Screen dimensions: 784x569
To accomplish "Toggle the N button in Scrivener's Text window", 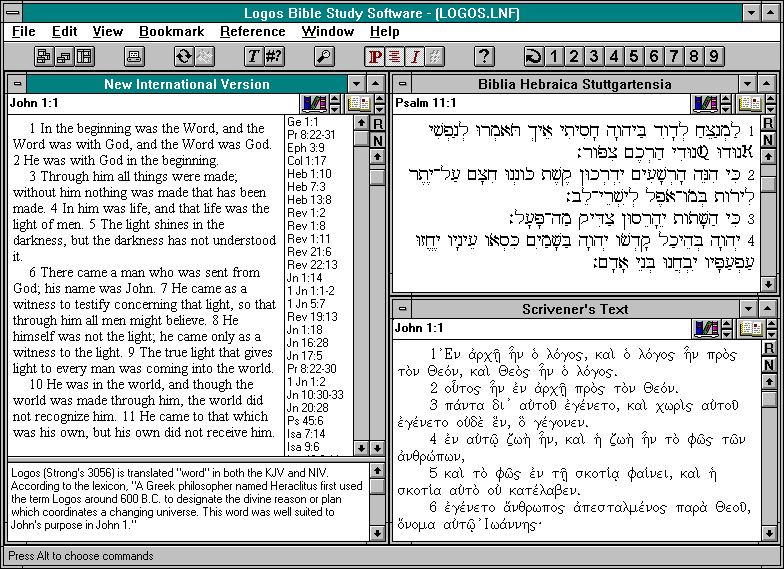I will click(769, 366).
